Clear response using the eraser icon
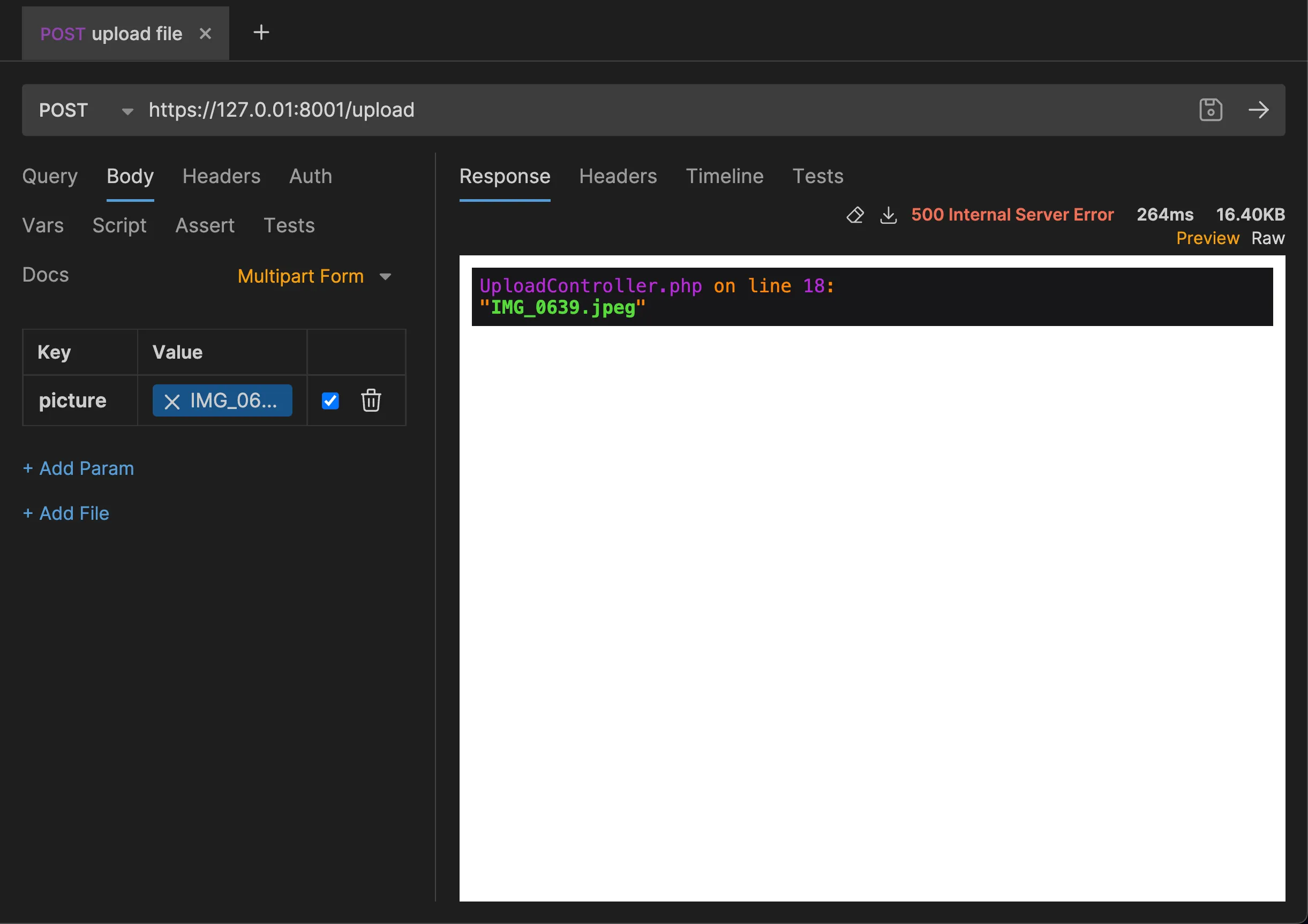Image resolution: width=1308 pixels, height=924 pixels. (854, 215)
